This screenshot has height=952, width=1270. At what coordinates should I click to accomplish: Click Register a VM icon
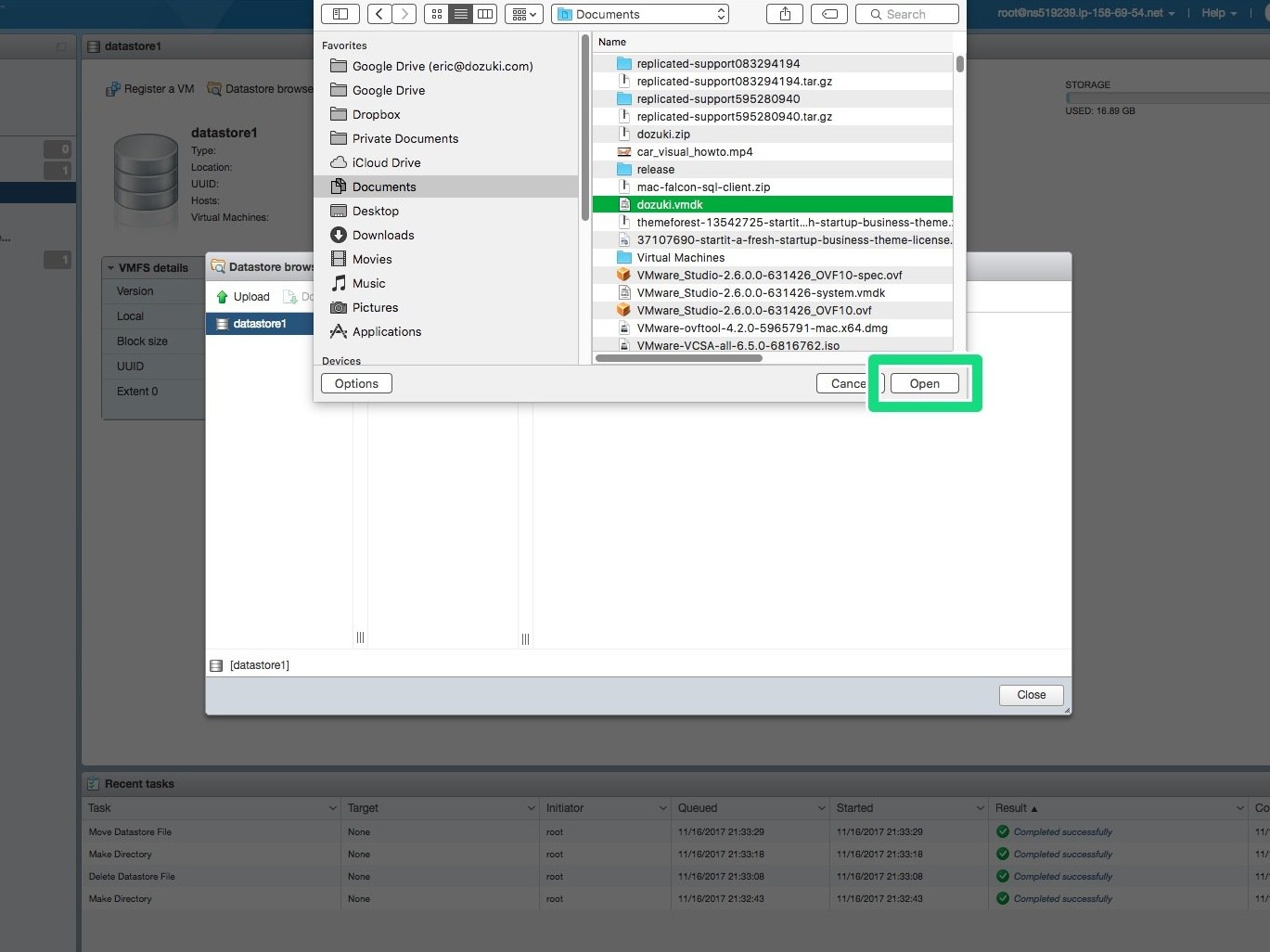pos(113,89)
